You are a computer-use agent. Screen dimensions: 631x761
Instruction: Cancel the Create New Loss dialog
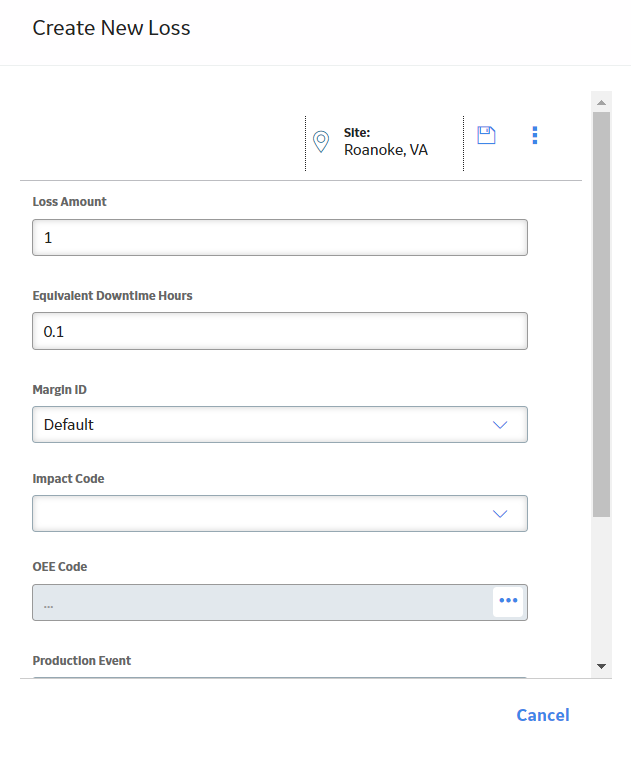(543, 715)
